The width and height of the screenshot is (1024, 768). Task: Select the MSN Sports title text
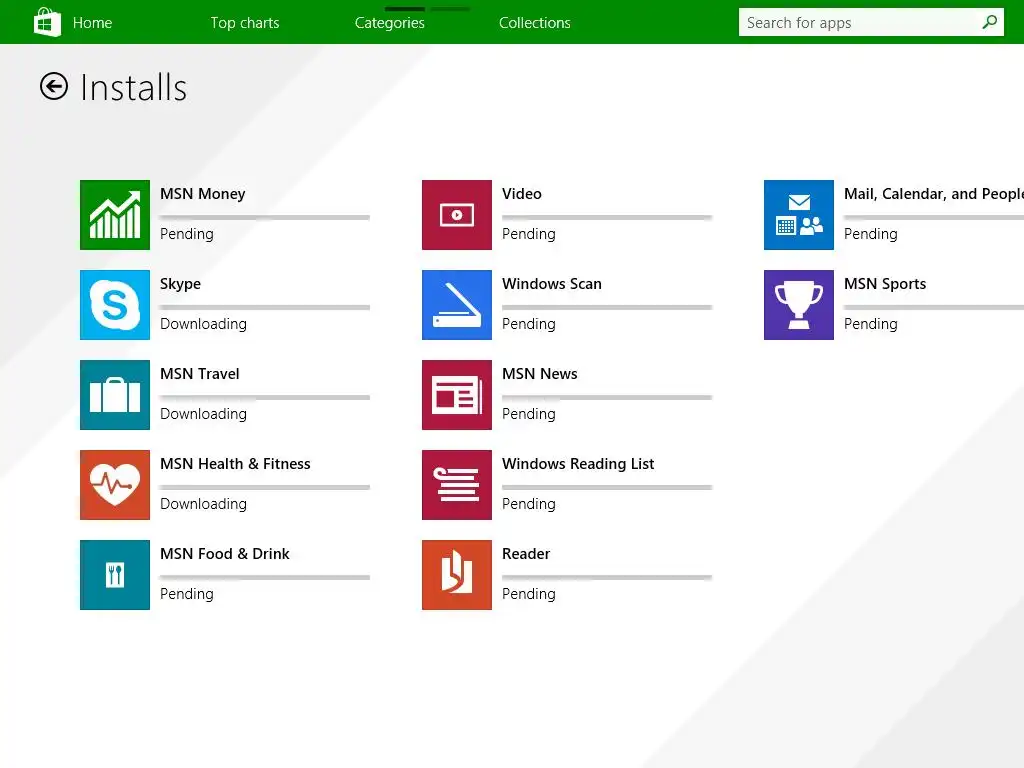(885, 284)
